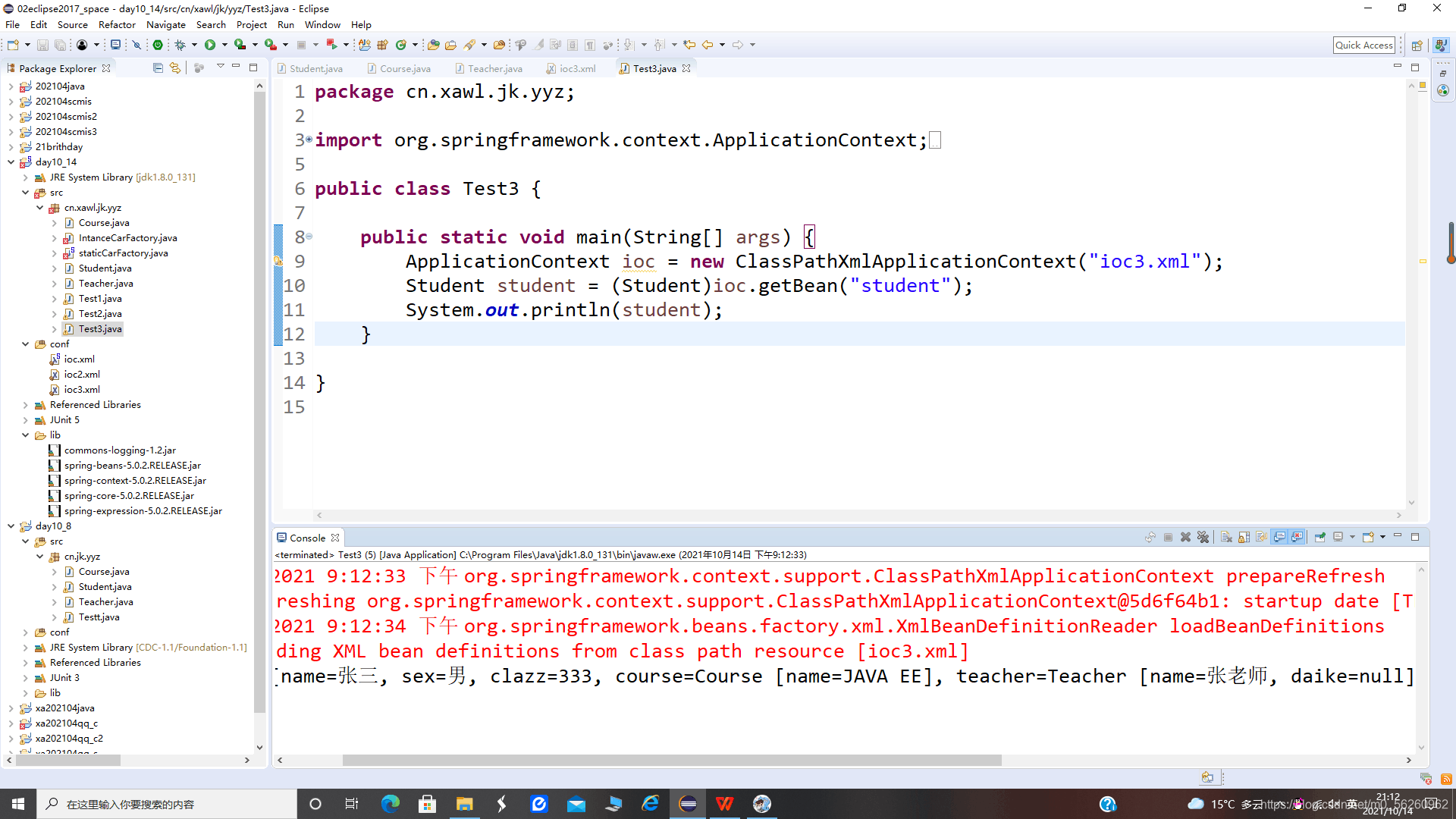The width and height of the screenshot is (1456, 819).
Task: Click the console horizontal scrollbar thumb
Action: coord(671,760)
